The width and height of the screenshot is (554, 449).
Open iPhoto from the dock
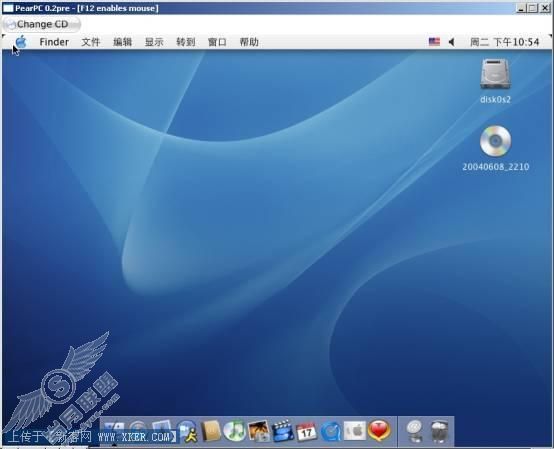259,431
